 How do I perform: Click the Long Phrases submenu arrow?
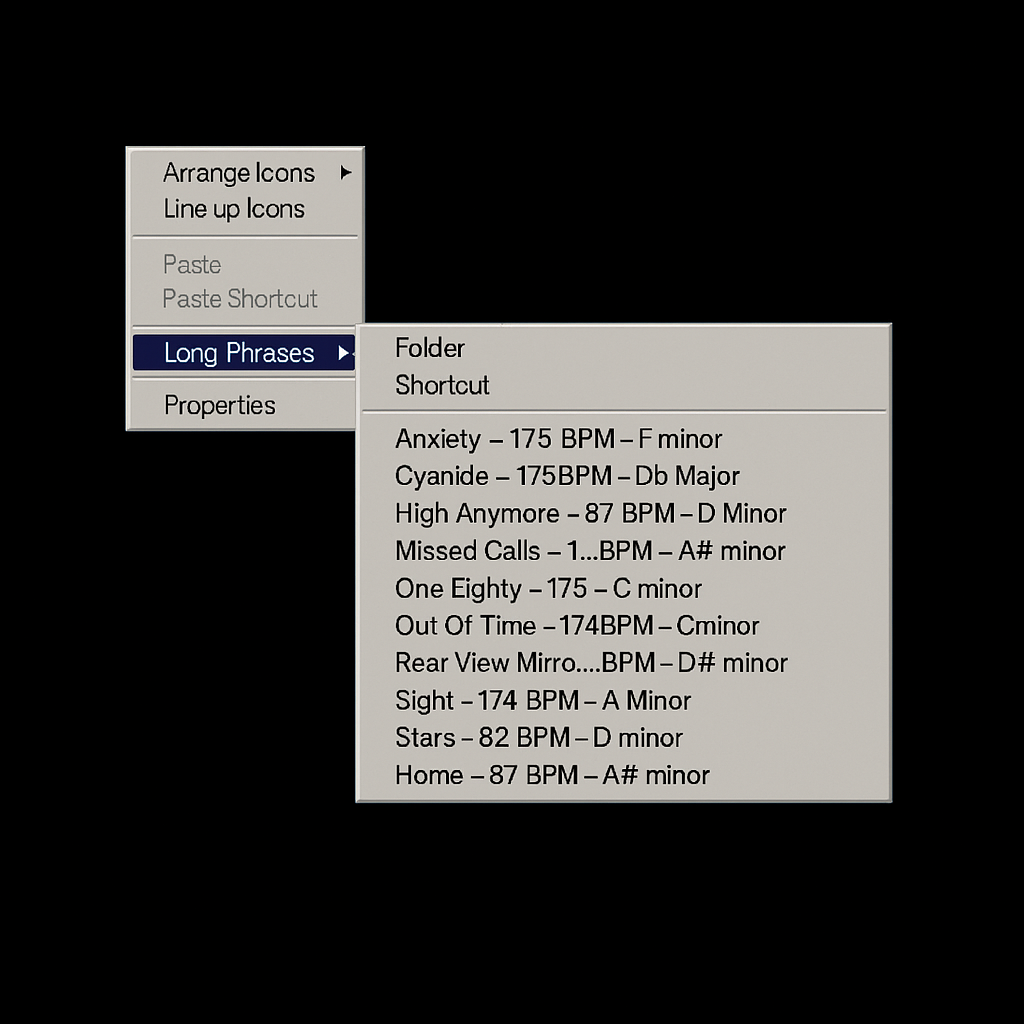coord(343,353)
